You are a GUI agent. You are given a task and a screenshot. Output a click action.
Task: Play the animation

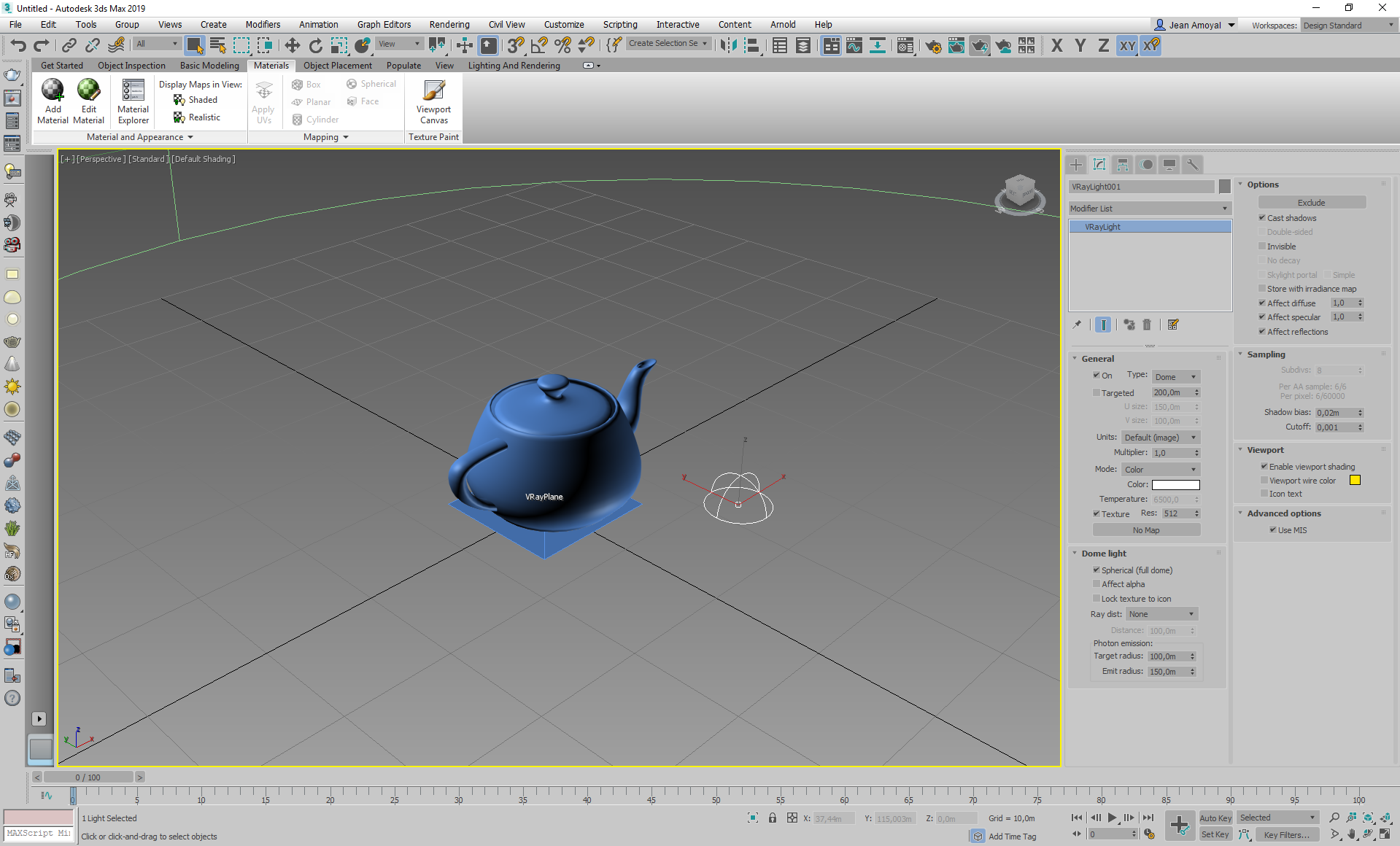point(1112,818)
